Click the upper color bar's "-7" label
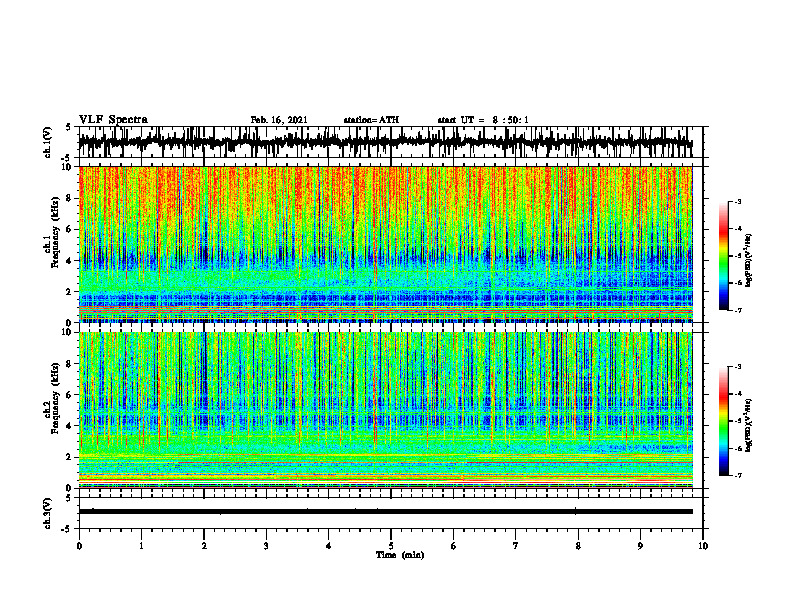 click(x=738, y=310)
